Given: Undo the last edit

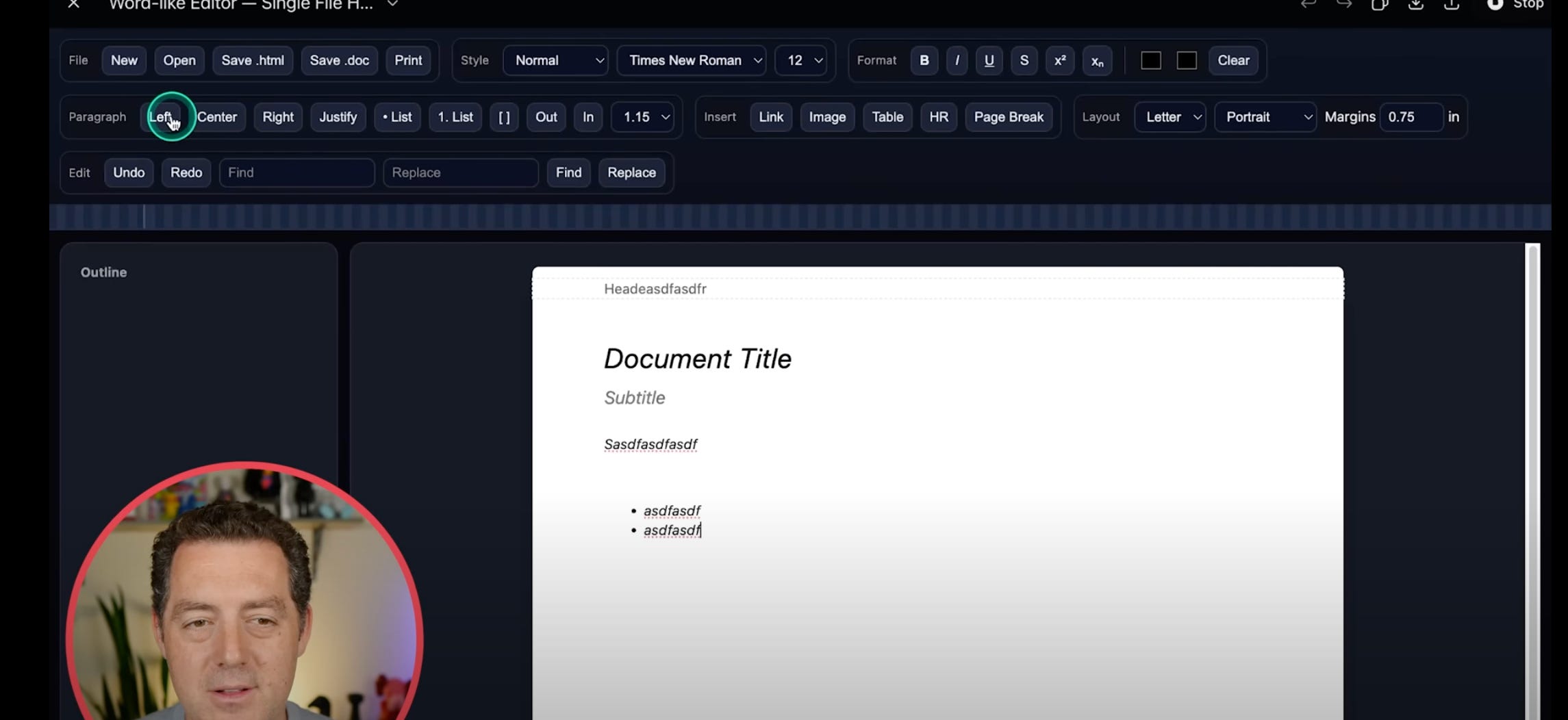Looking at the screenshot, I should tap(129, 172).
